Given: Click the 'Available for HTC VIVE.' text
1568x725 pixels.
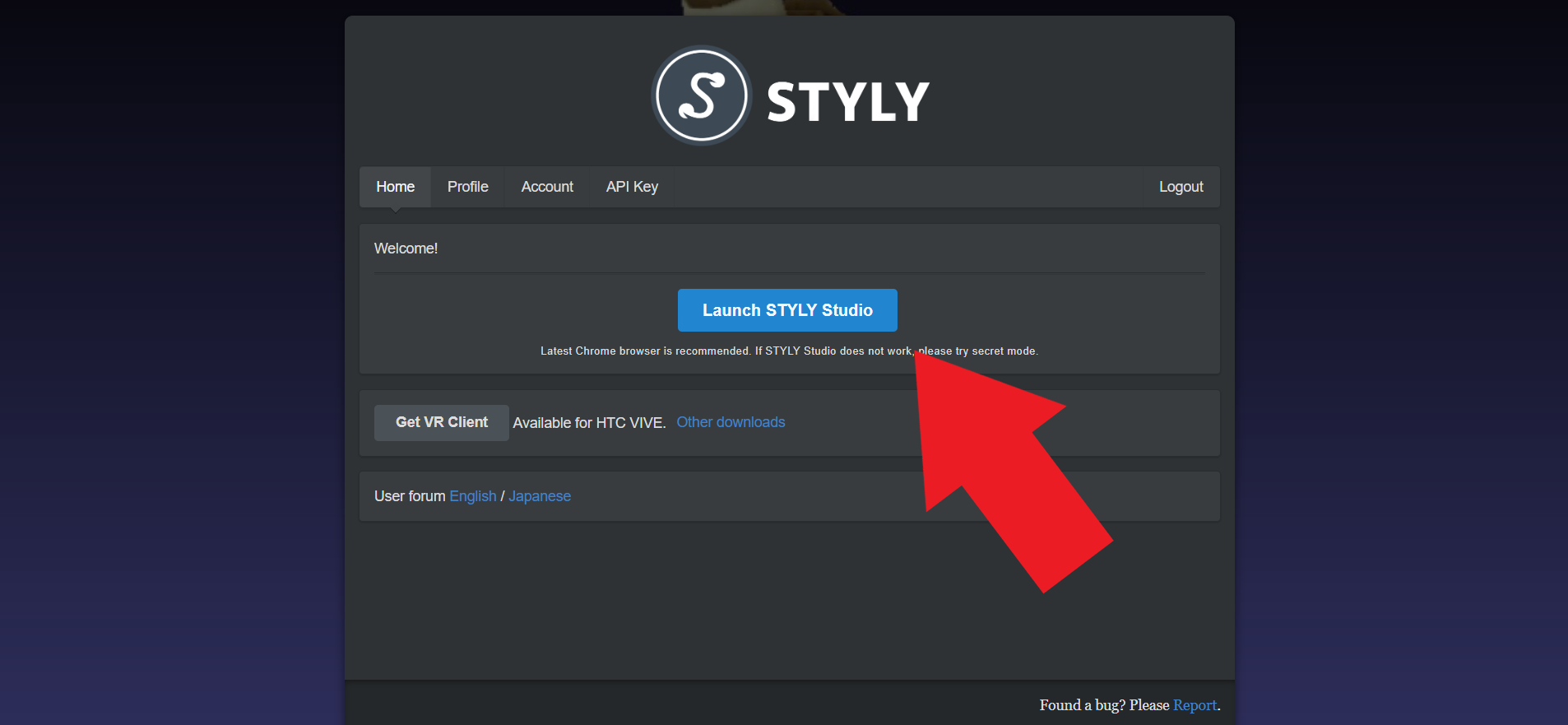Looking at the screenshot, I should tap(589, 423).
